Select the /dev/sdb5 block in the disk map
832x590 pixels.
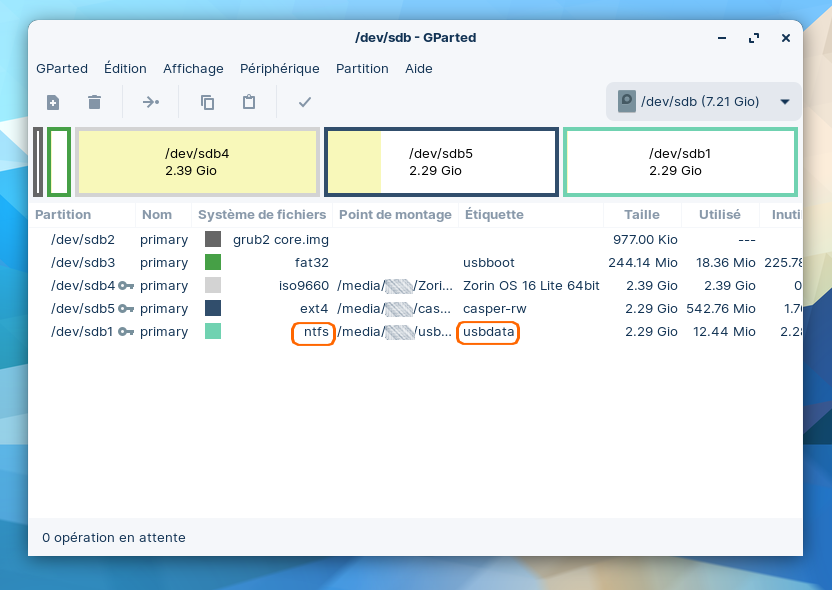click(441, 162)
